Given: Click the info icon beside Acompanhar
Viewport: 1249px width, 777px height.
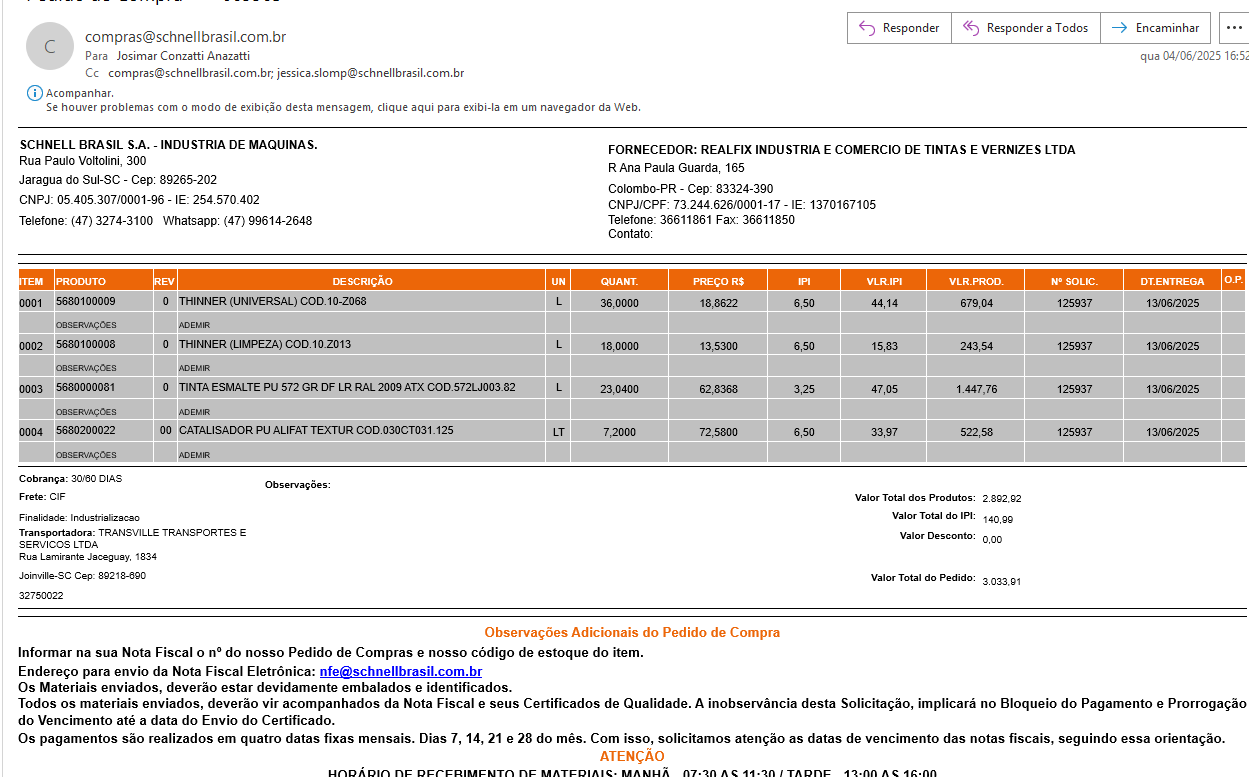Looking at the screenshot, I should click(34, 93).
